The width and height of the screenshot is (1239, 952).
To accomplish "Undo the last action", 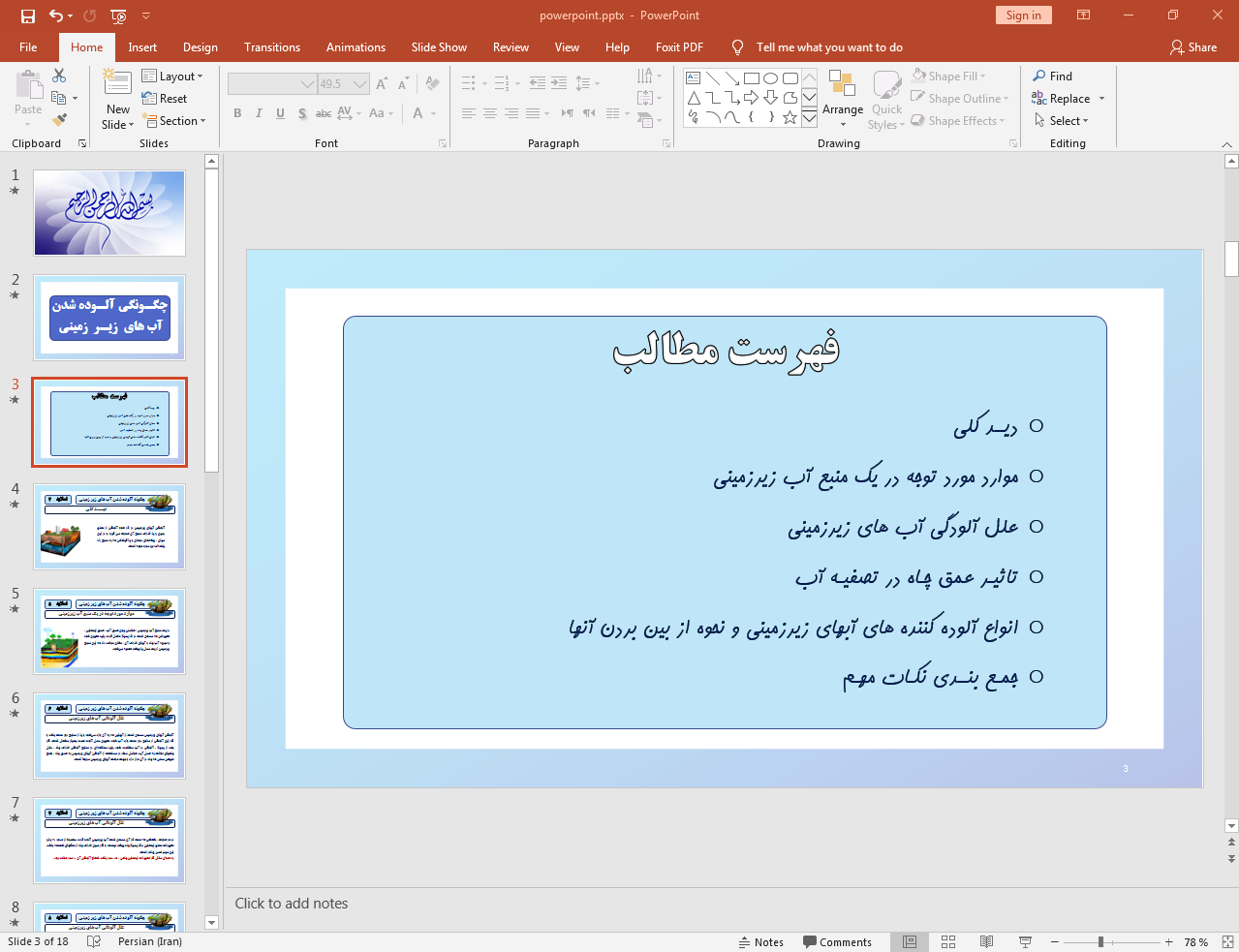I will (56, 15).
